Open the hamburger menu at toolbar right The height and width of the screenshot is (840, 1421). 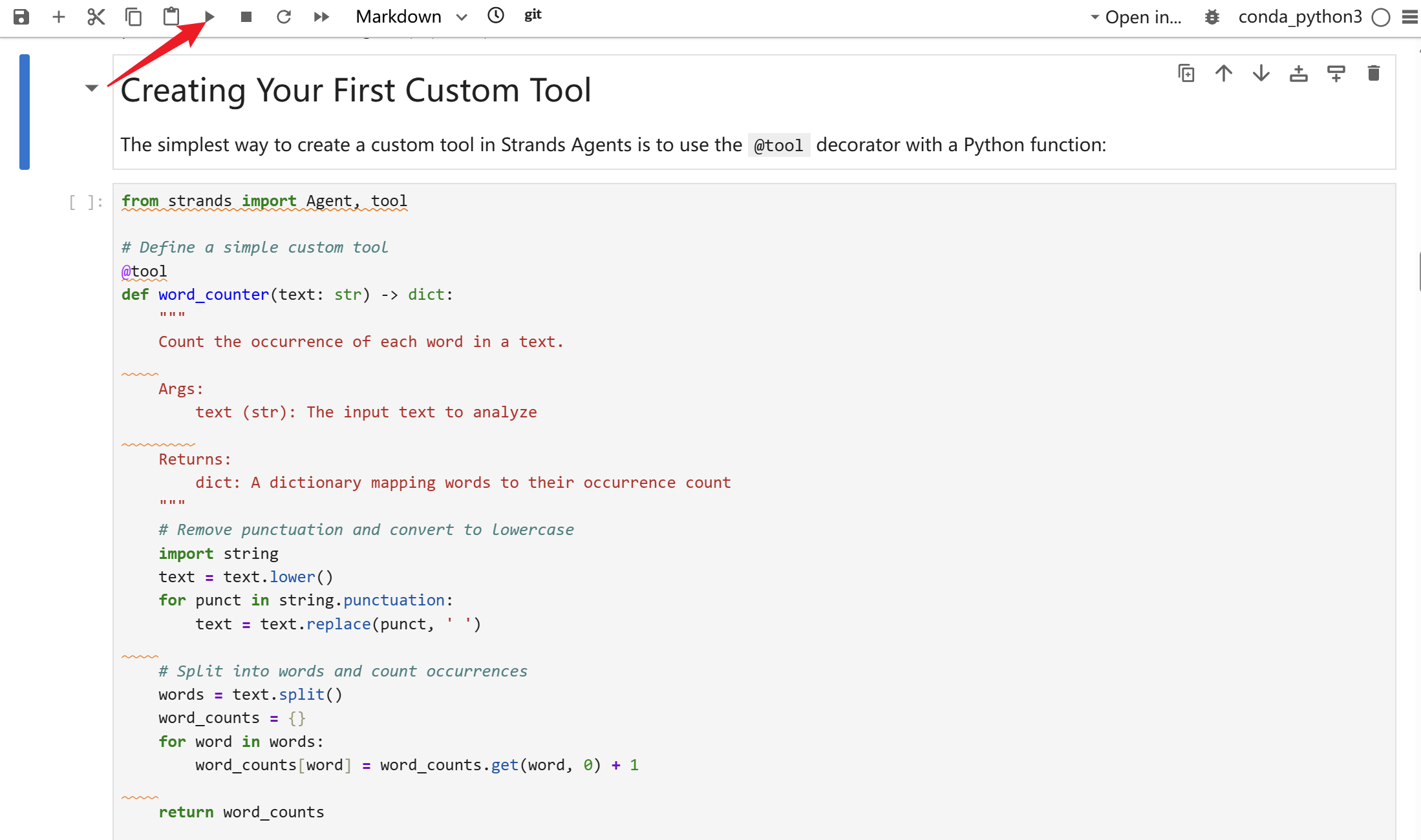point(1410,17)
